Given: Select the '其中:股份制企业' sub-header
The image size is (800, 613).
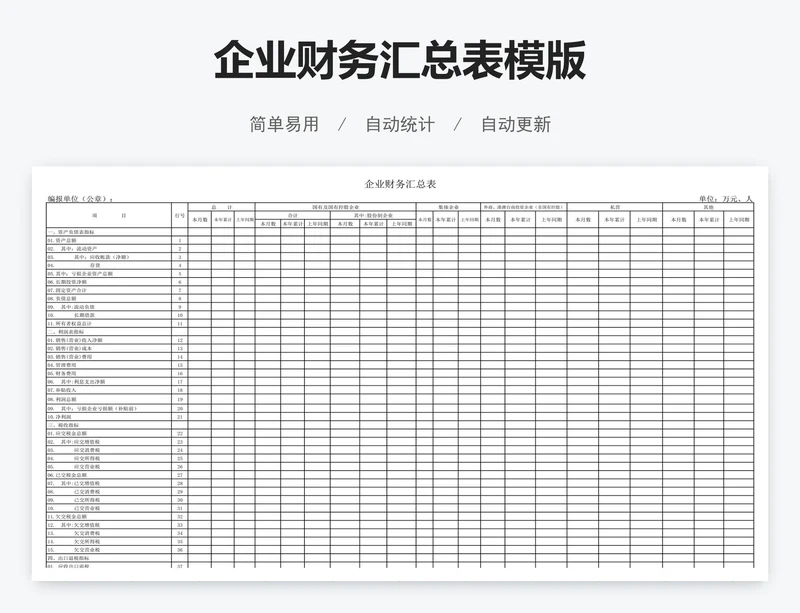Looking at the screenshot, I should click(x=373, y=215).
